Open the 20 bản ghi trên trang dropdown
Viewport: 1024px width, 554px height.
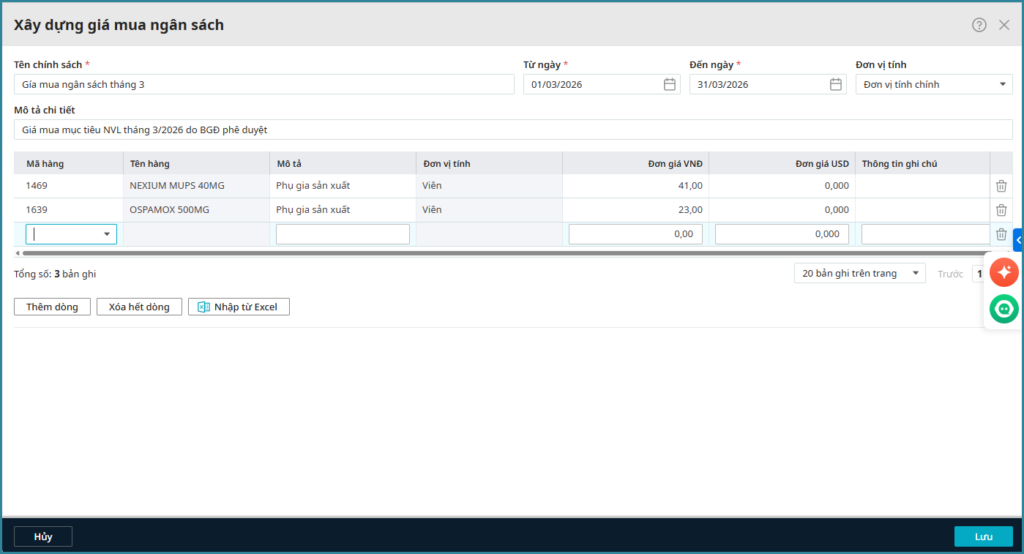(860, 273)
